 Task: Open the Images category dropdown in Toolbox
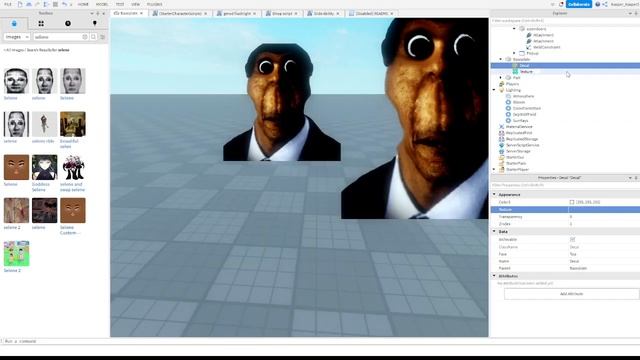point(17,37)
